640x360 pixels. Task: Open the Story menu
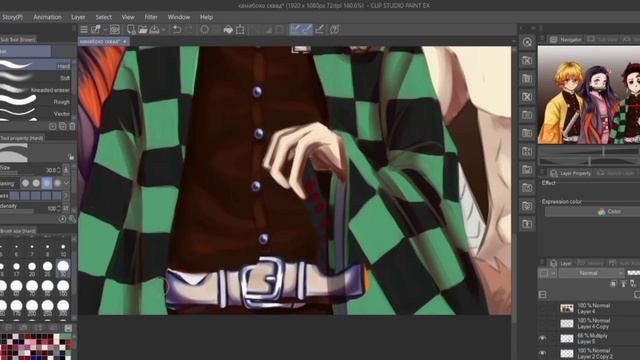(12, 17)
